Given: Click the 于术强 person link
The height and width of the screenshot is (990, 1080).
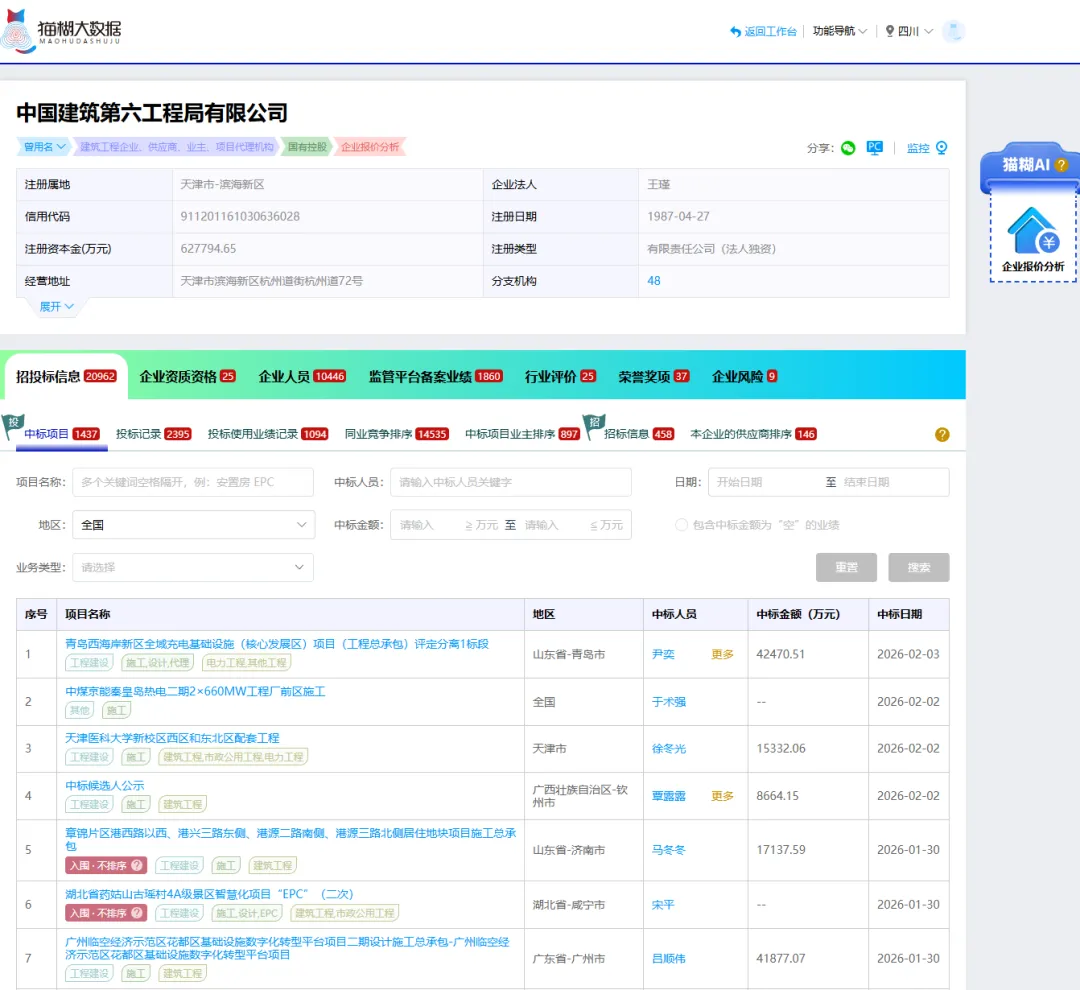Looking at the screenshot, I should tap(669, 702).
